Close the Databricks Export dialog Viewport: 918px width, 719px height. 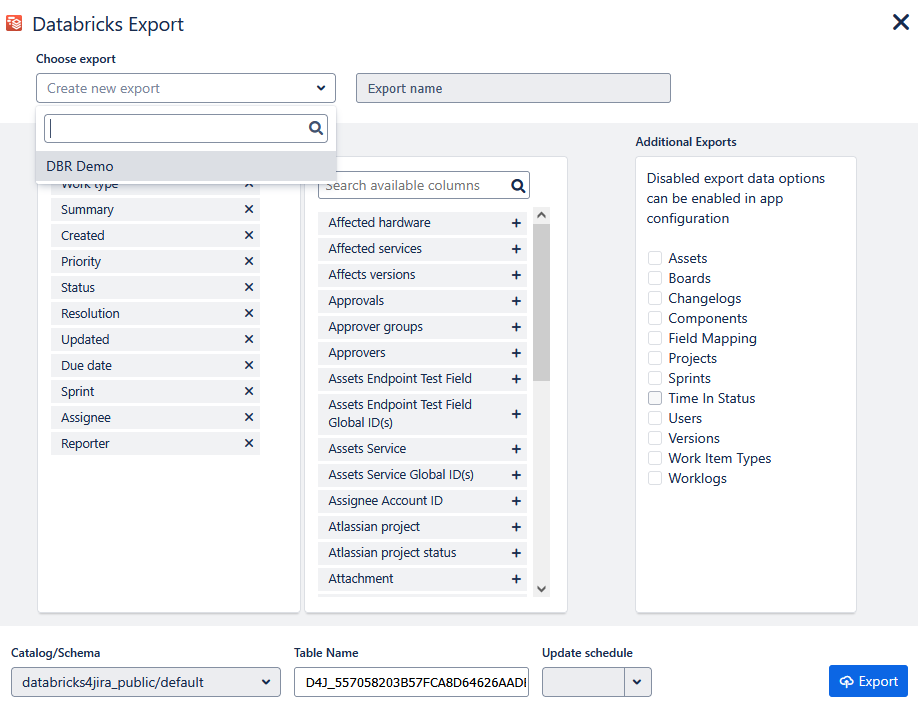(900, 22)
